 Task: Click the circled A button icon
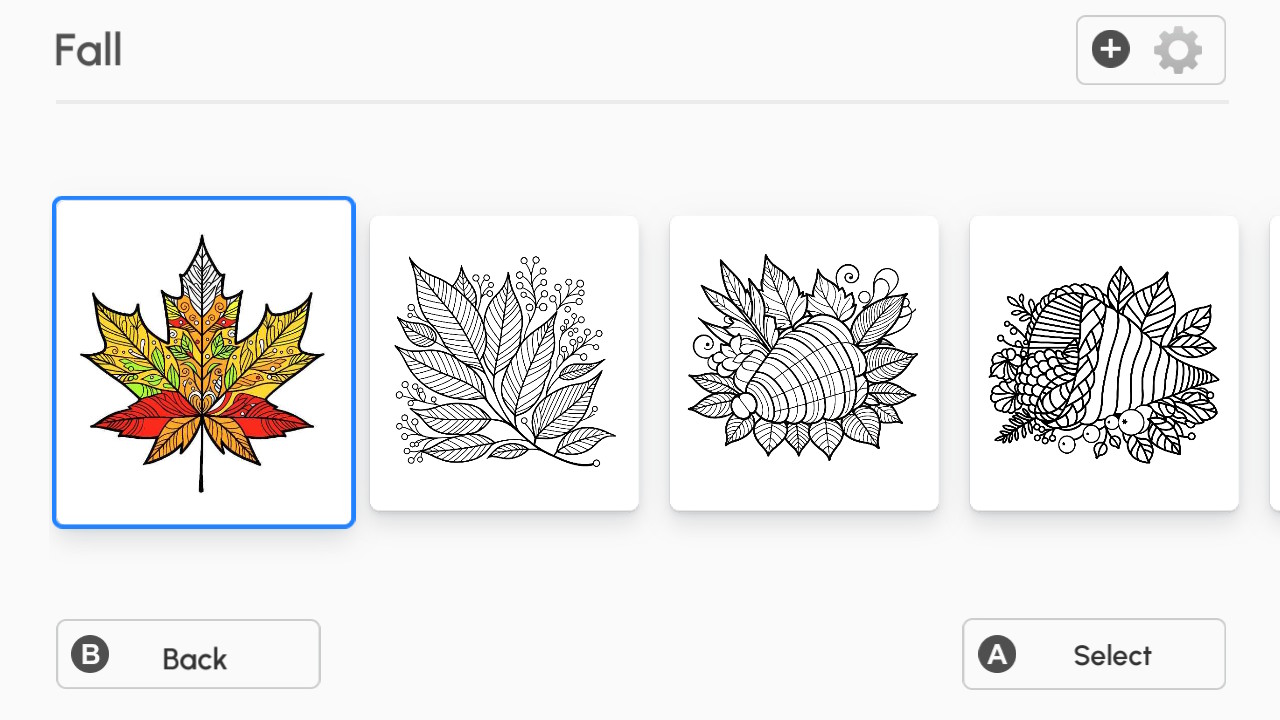point(996,655)
